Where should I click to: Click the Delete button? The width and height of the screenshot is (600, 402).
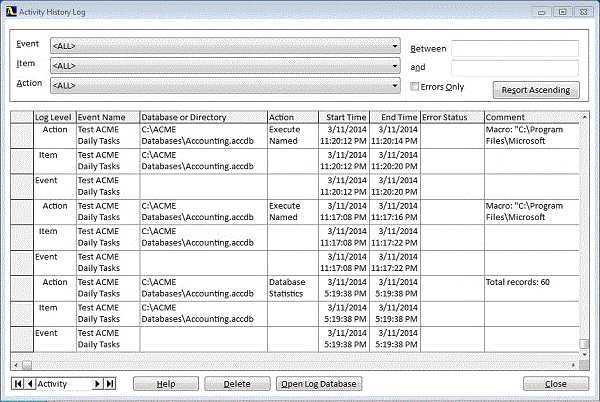(x=237, y=384)
